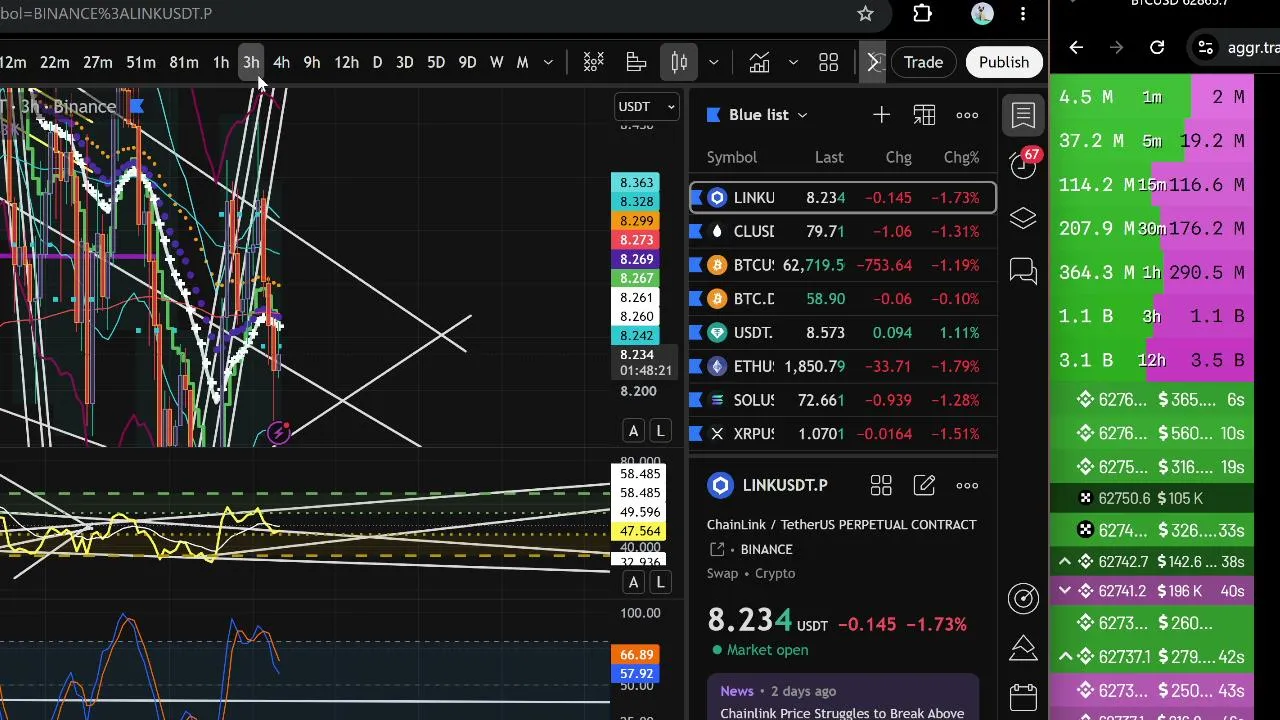Click the Publish button
The height and width of the screenshot is (720, 1280).
1004,62
